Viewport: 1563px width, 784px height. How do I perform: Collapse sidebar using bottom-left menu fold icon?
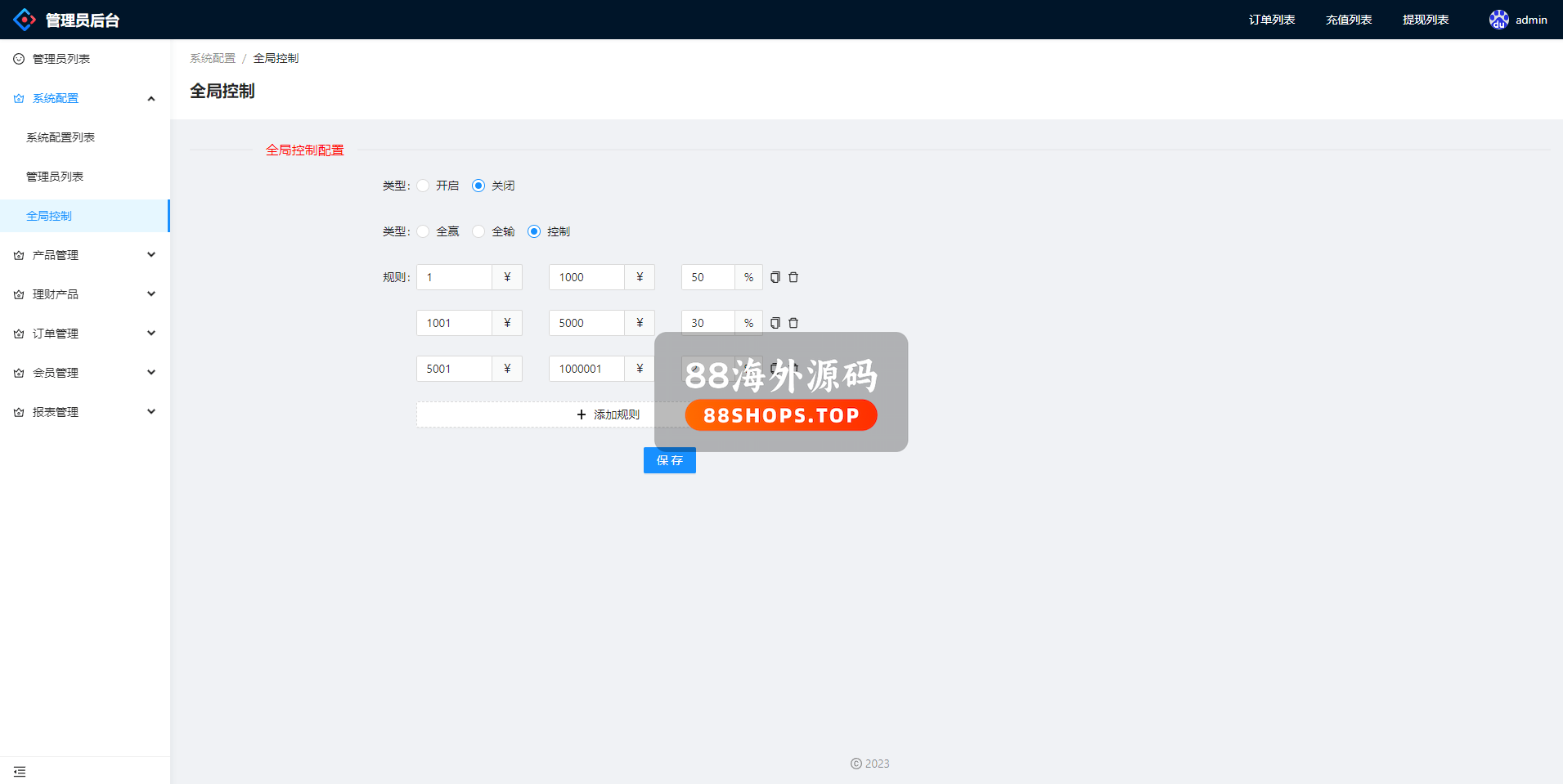coord(20,772)
